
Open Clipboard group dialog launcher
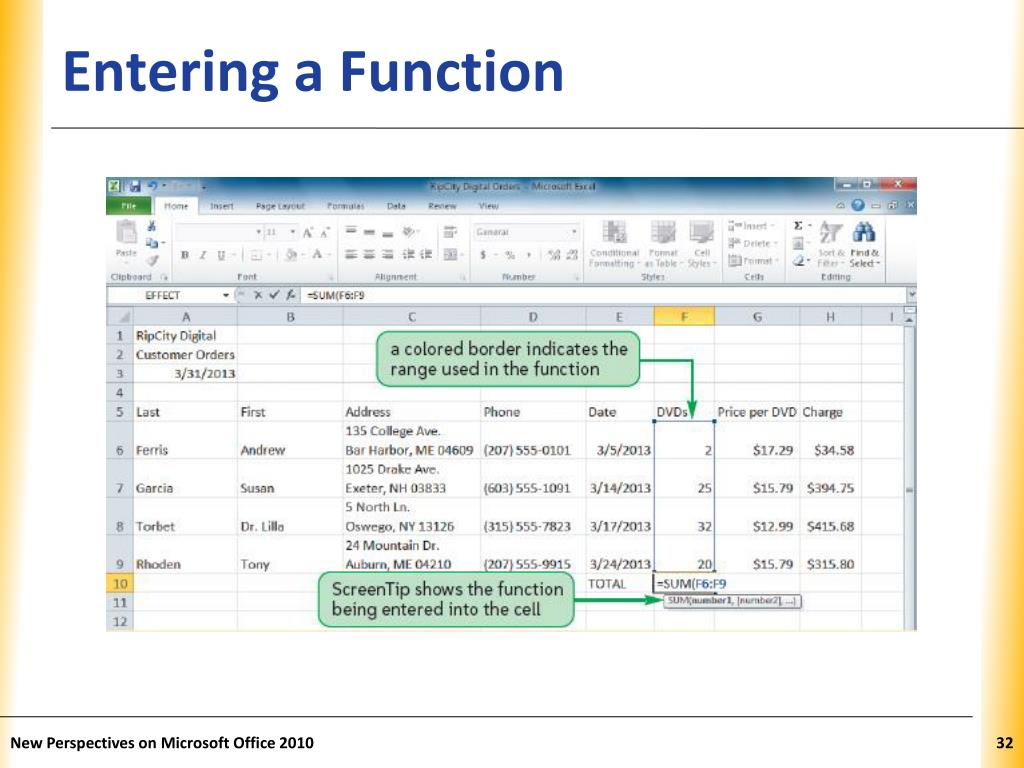(x=164, y=278)
